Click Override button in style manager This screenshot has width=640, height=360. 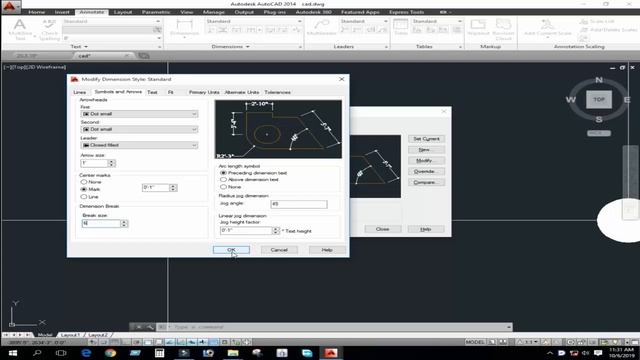[426, 171]
